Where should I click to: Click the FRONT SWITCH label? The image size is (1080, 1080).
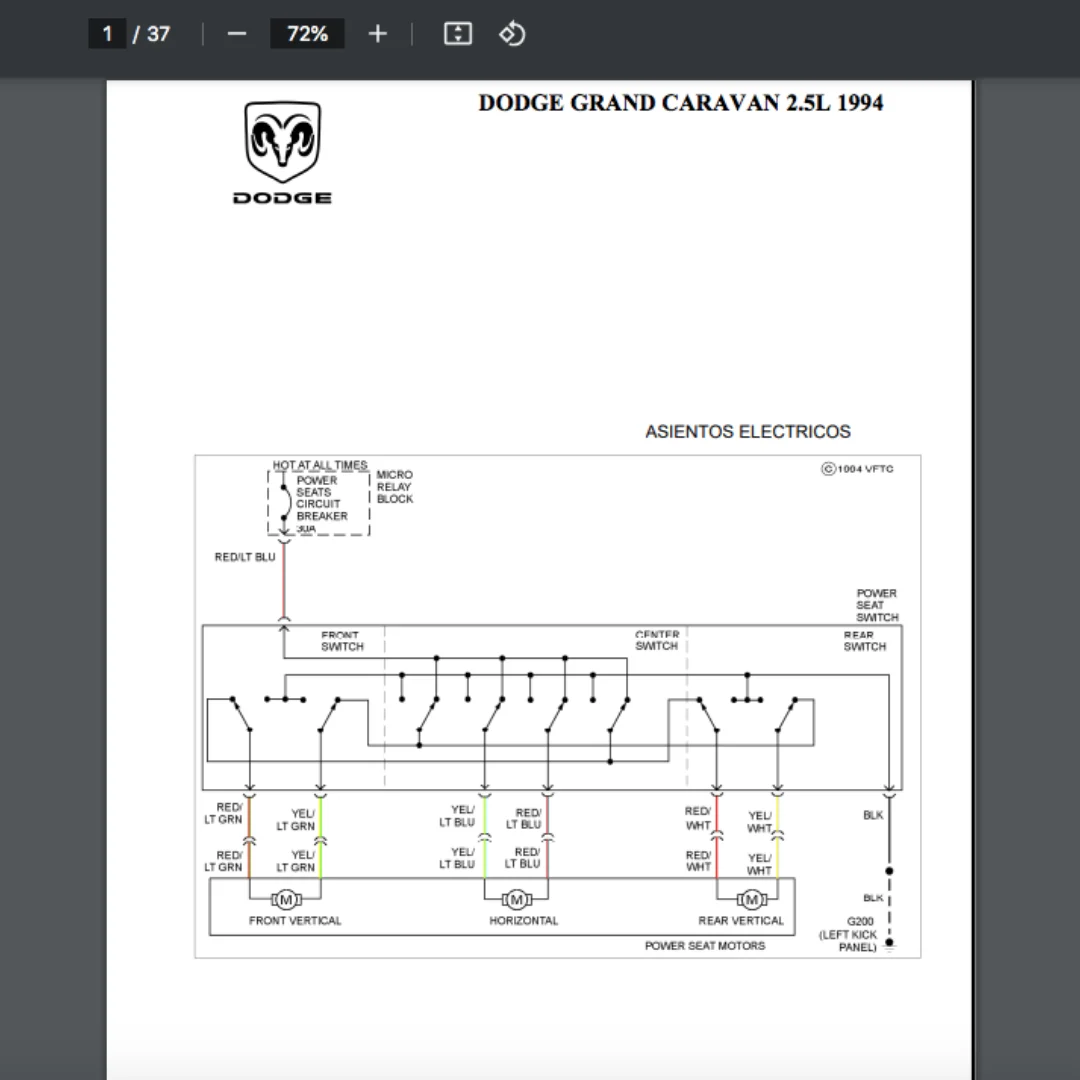[342, 641]
